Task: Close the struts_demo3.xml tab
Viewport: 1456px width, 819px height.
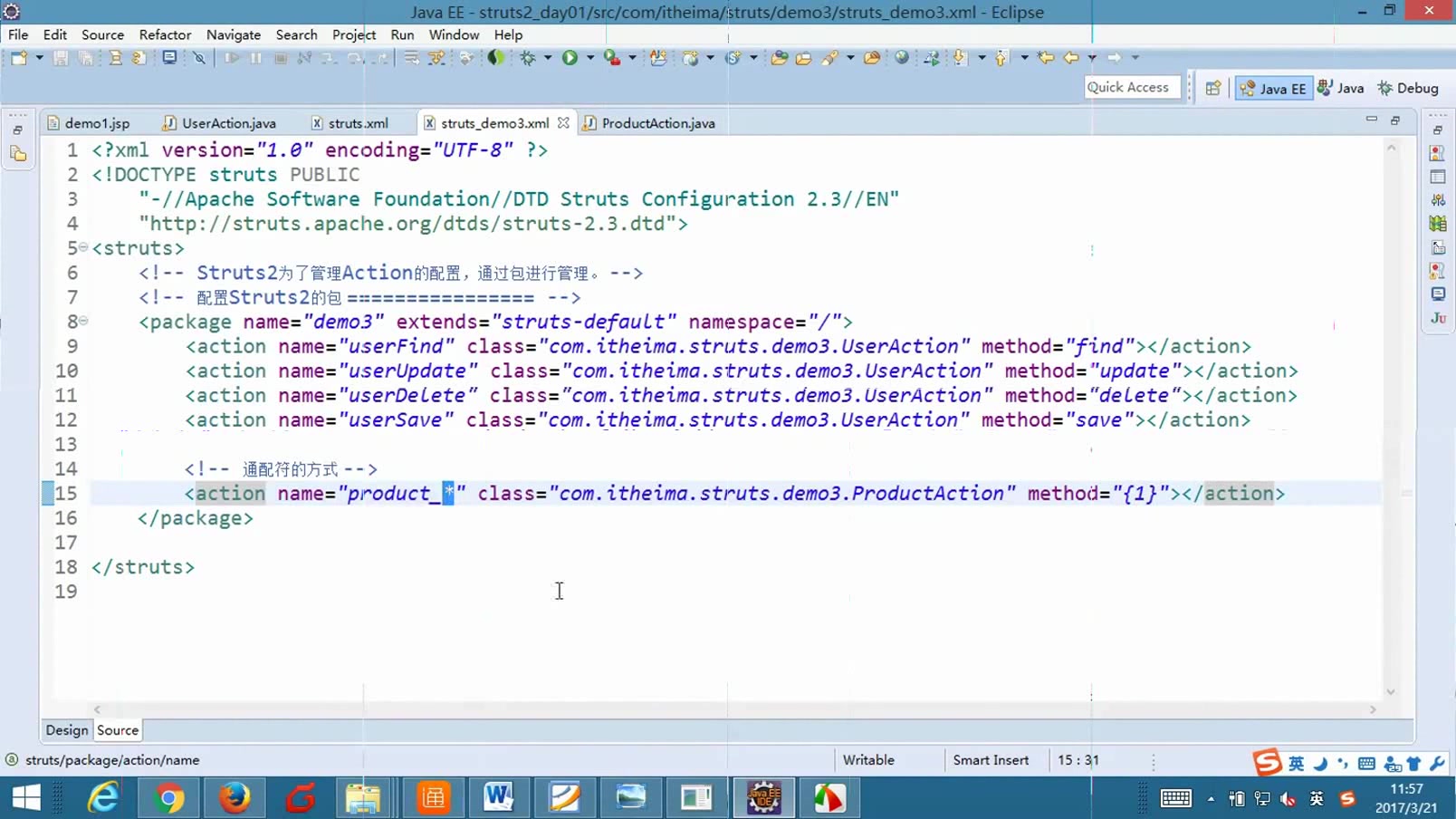Action: point(563,122)
